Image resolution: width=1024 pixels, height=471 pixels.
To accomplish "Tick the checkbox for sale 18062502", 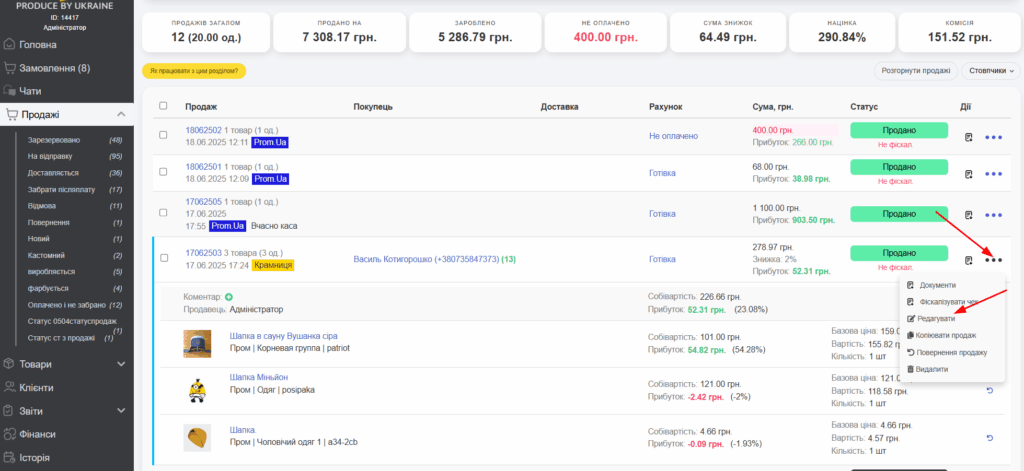I will click(163, 135).
